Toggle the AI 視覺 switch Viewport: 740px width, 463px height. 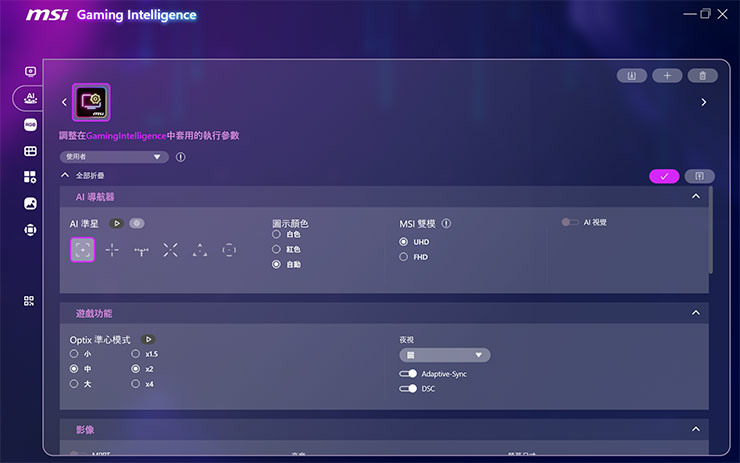coord(570,222)
